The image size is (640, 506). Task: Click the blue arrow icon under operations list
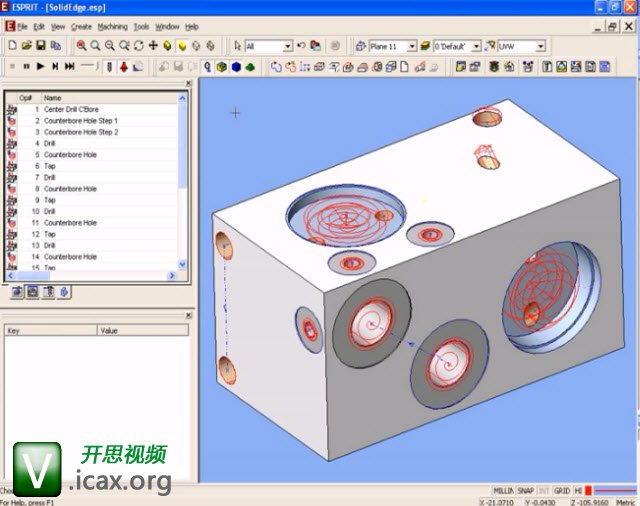pyautogui.click(x=64, y=292)
